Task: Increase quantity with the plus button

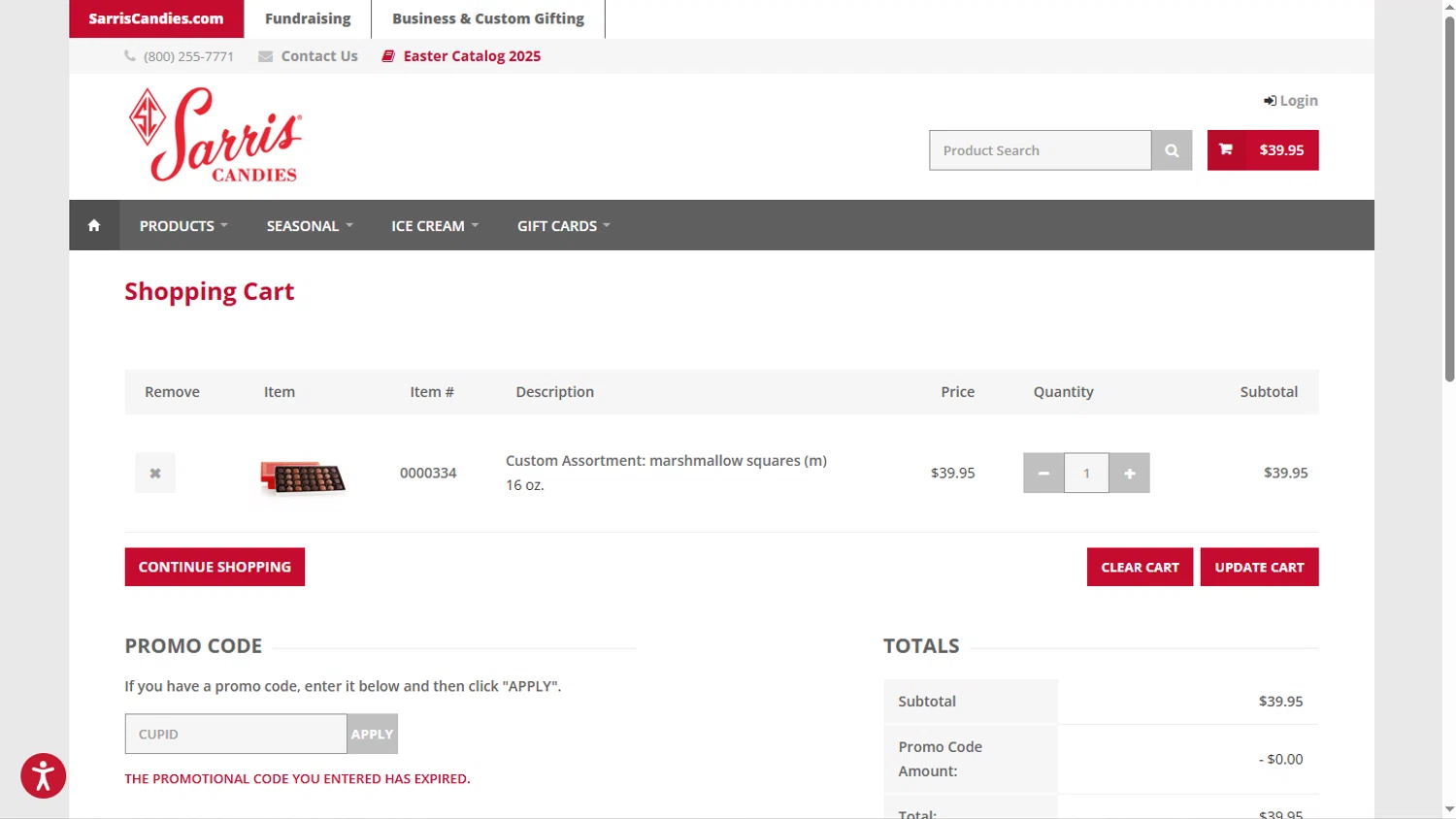Action: click(x=1130, y=473)
